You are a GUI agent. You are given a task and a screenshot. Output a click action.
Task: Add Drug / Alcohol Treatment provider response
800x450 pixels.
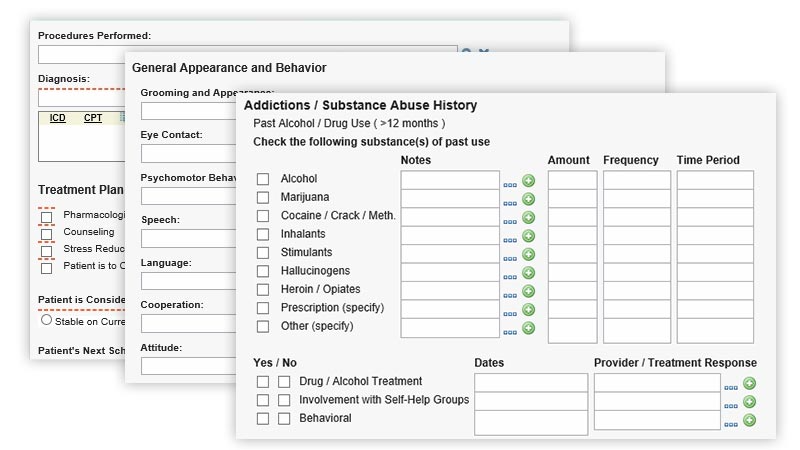click(749, 383)
